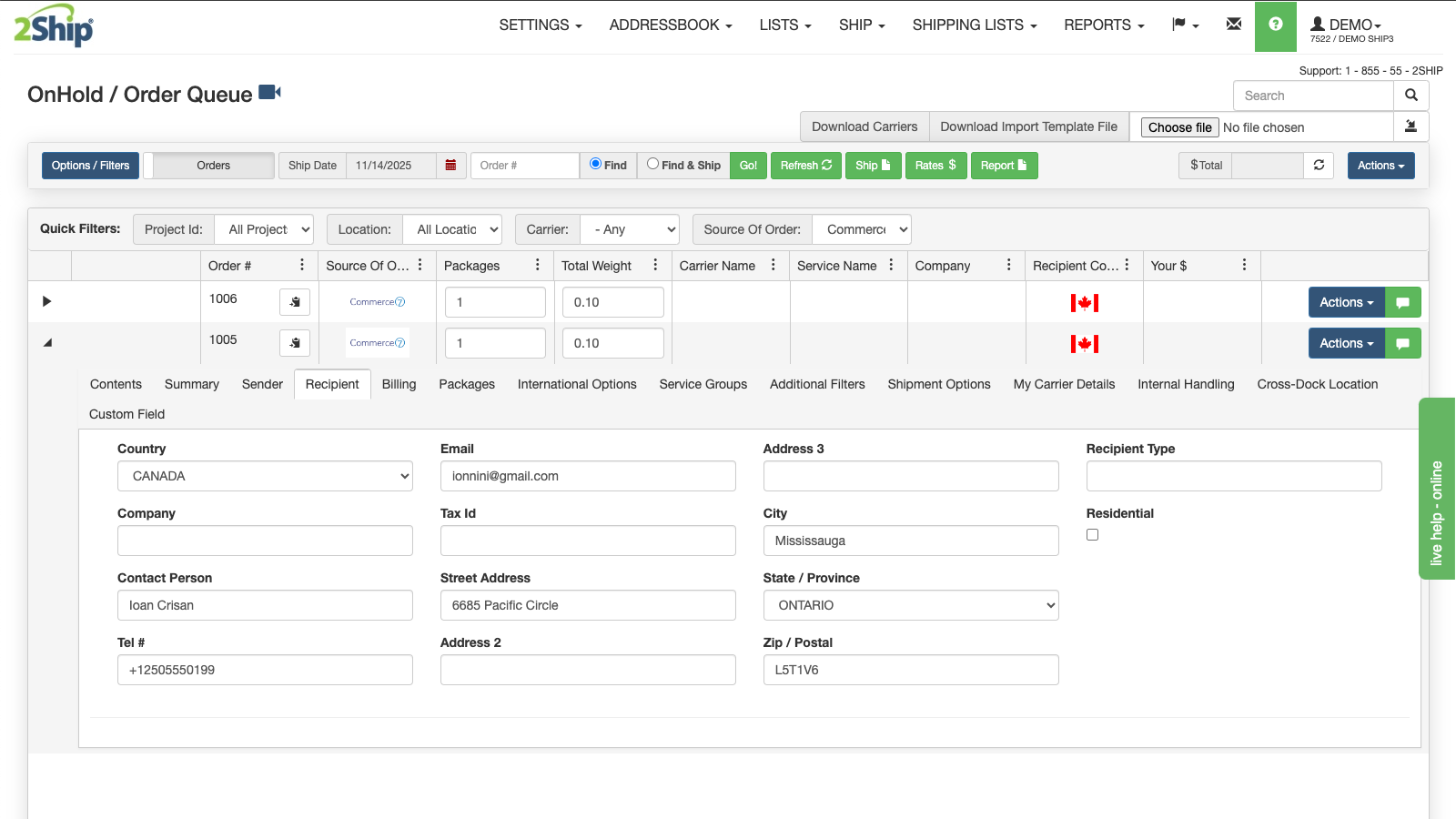Click the green help question mark icon
This screenshot has width=1456, height=819.
click(x=1275, y=25)
